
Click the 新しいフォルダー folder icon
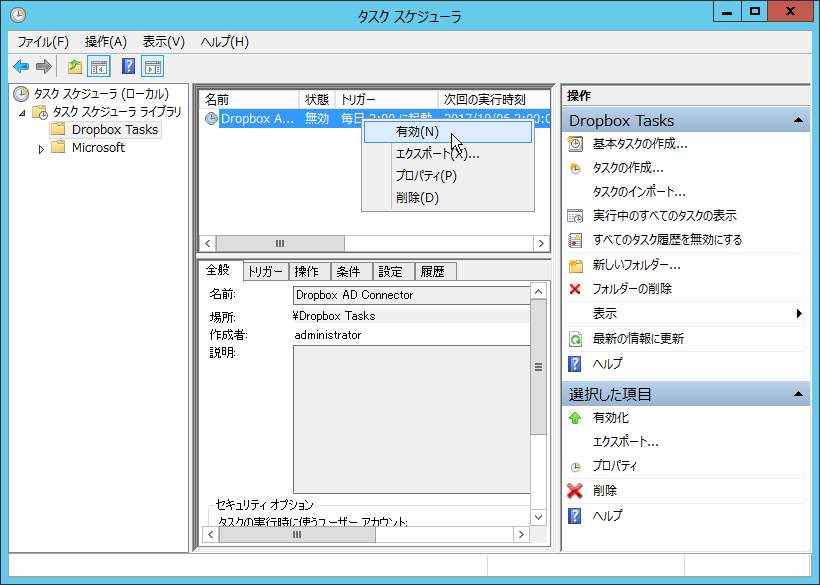(x=576, y=266)
